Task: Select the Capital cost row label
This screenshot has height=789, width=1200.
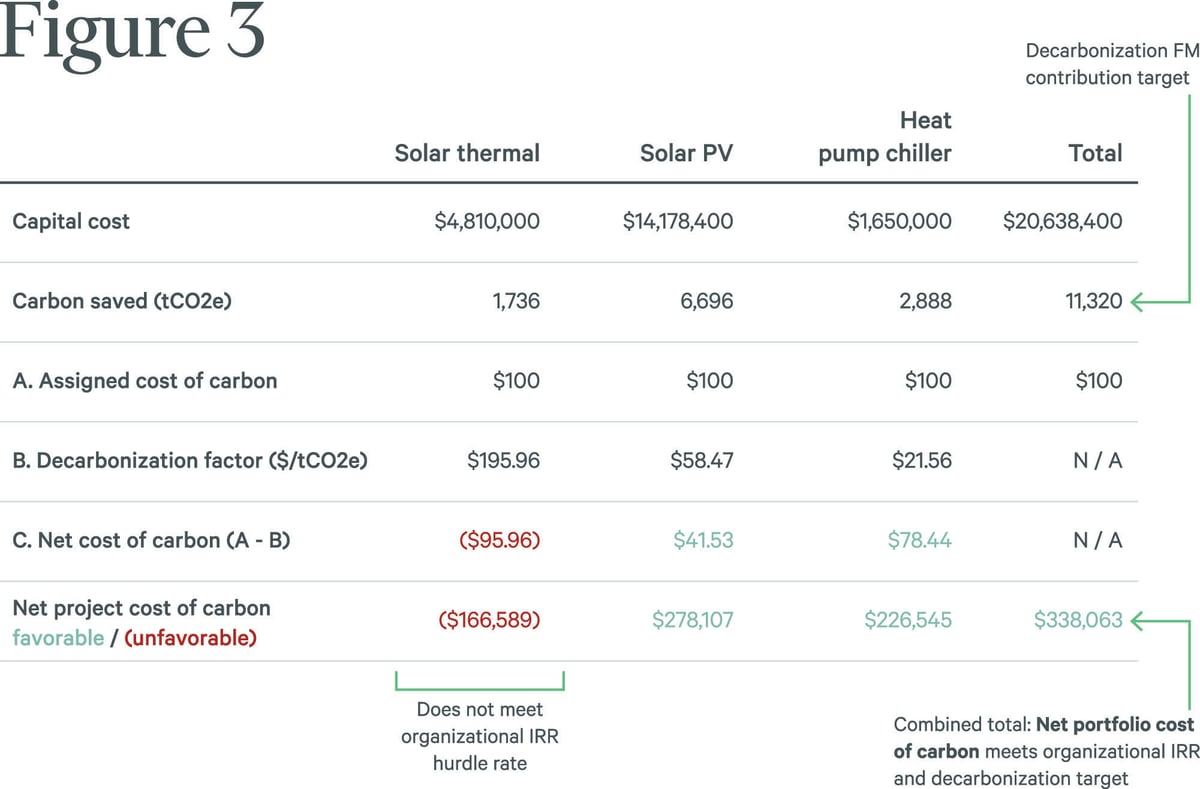Action: point(71,221)
